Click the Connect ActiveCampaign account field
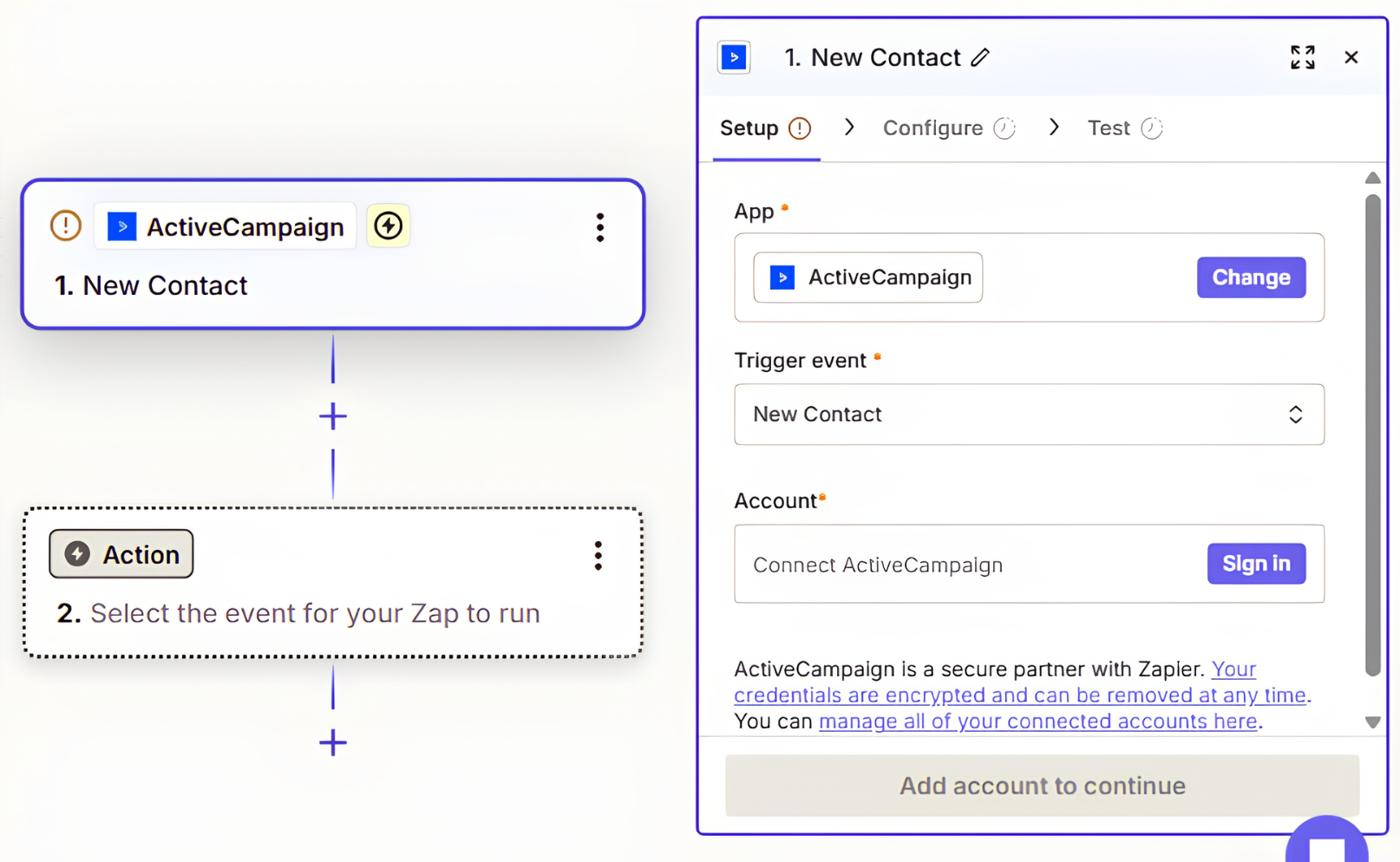This screenshot has width=1400, height=862. [1029, 564]
